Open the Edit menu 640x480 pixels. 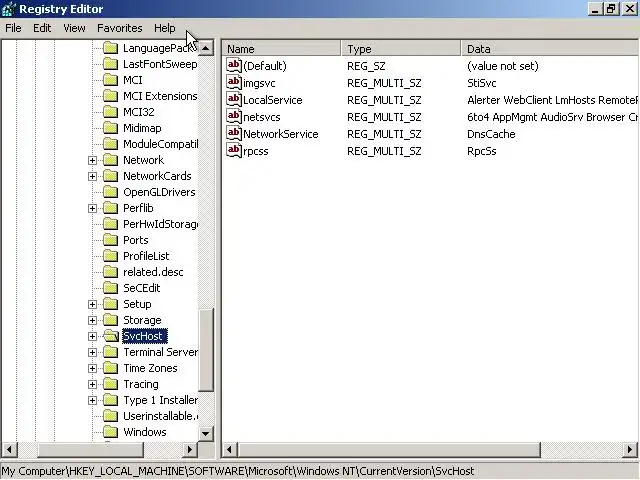tap(42, 28)
